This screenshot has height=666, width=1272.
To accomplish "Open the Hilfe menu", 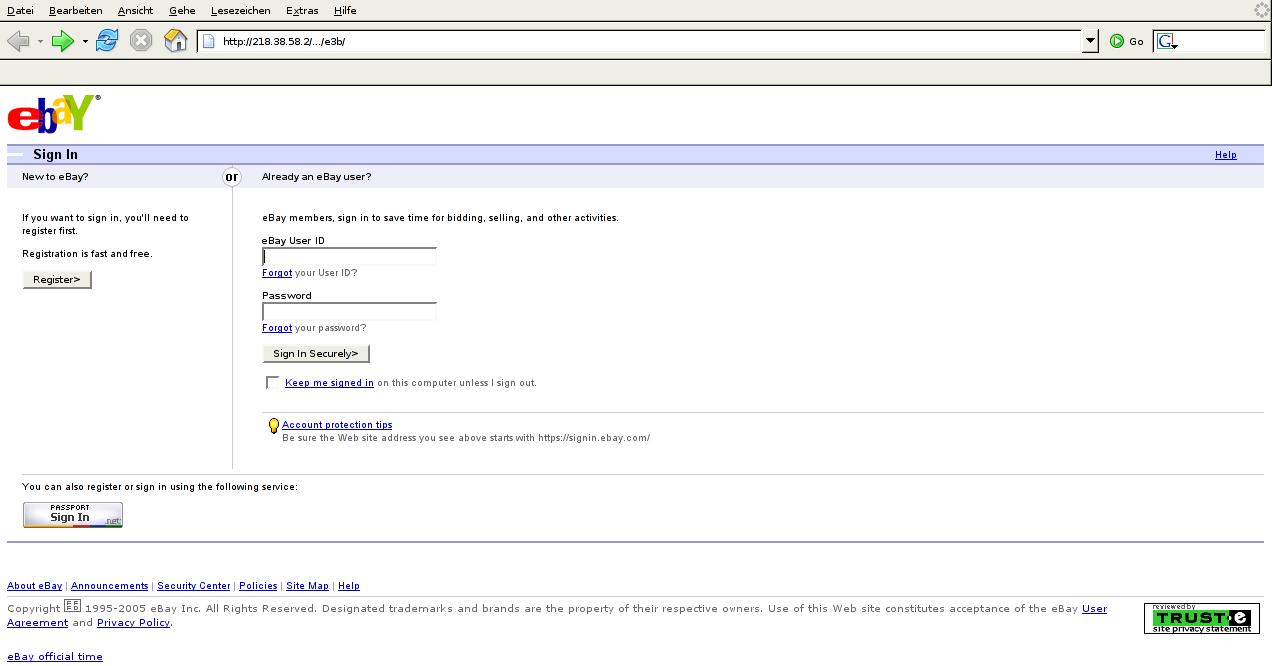I will coord(345,10).
